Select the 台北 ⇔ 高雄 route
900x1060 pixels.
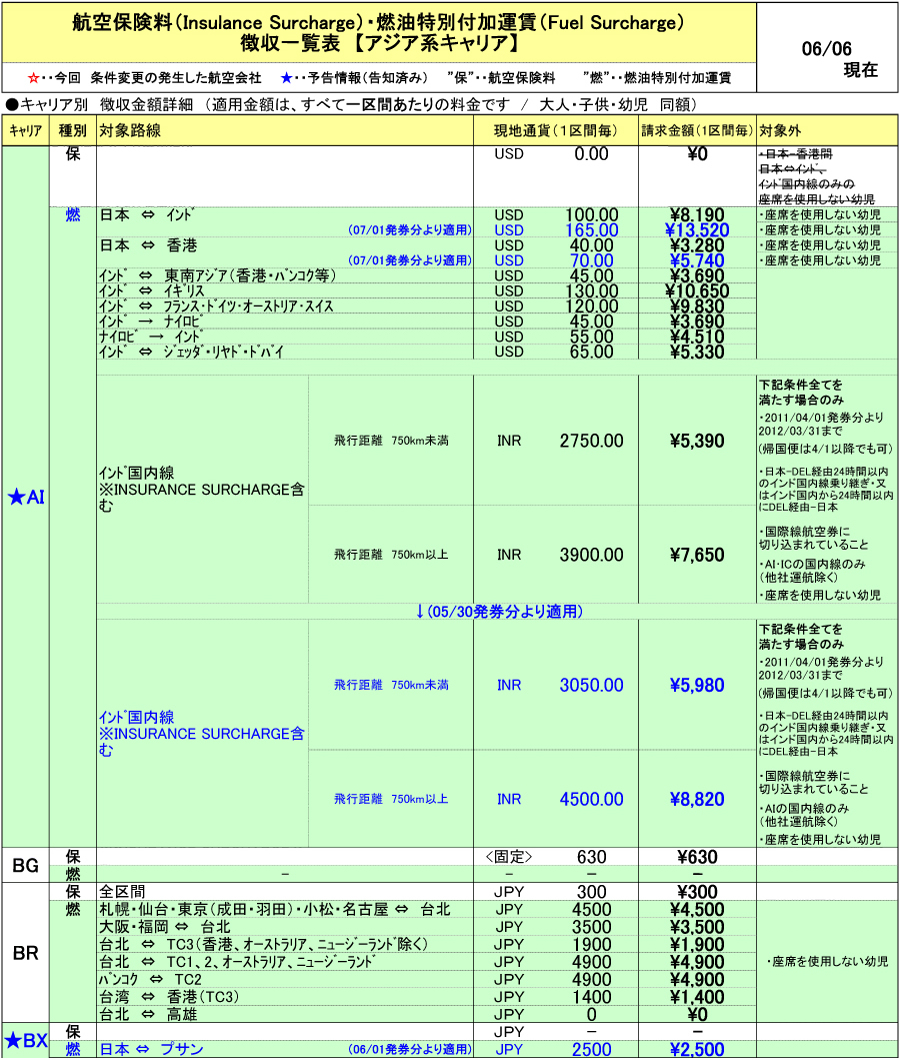(x=149, y=1015)
